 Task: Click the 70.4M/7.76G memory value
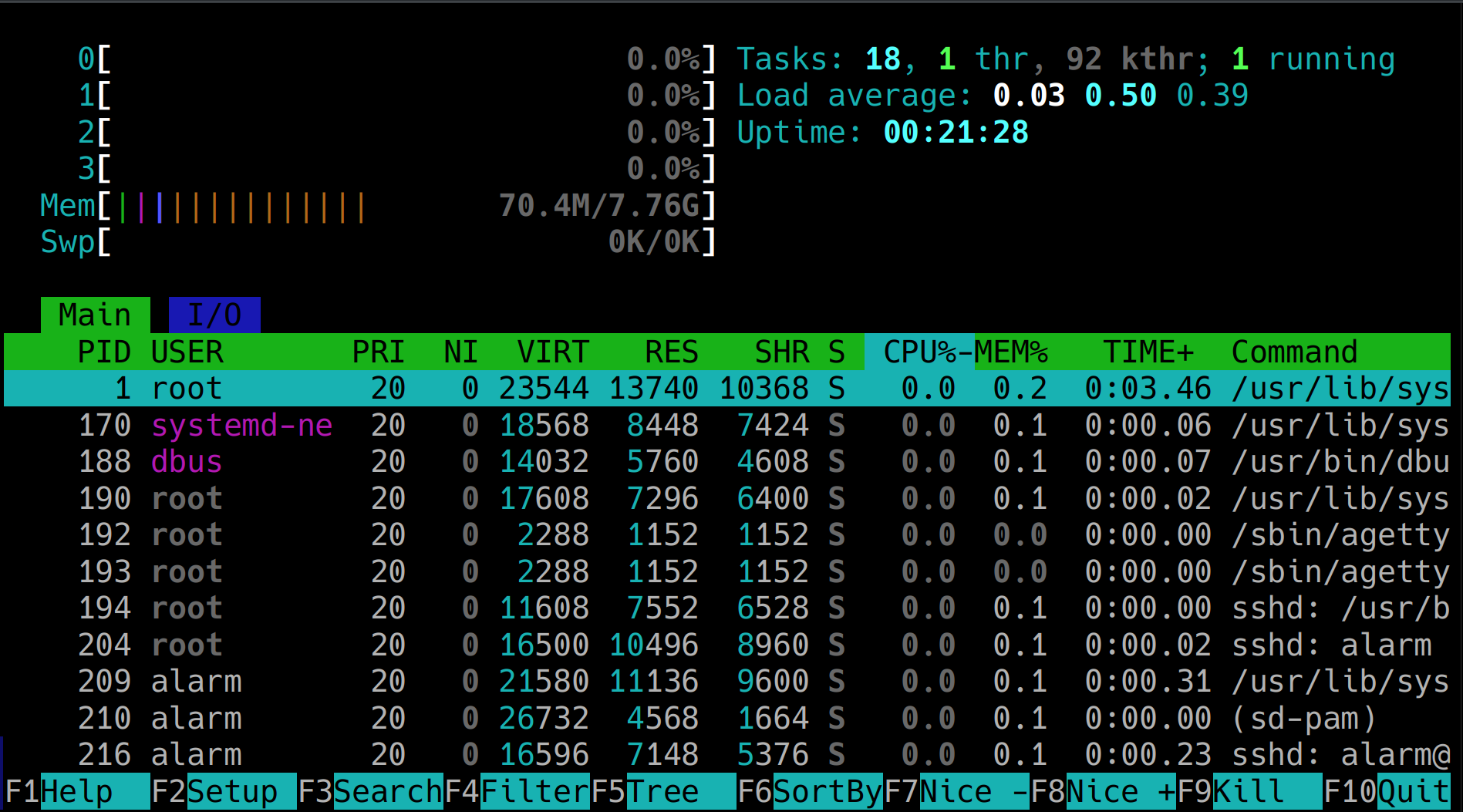click(x=598, y=205)
